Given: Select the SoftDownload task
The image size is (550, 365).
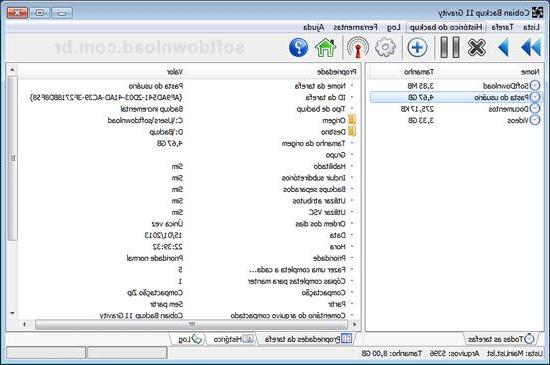Looking at the screenshot, I should pos(505,86).
